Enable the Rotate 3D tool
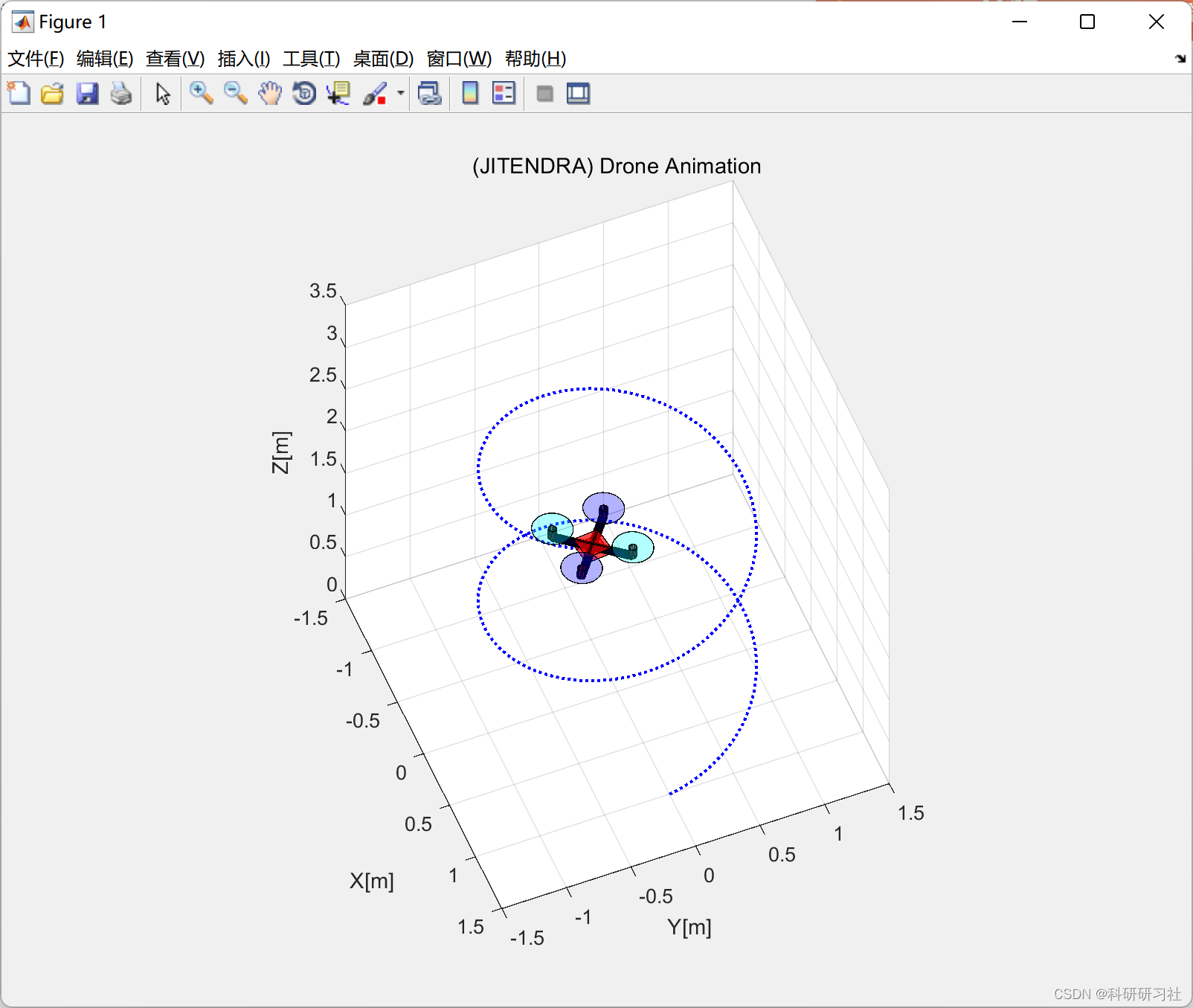Image resolution: width=1193 pixels, height=1008 pixels. click(304, 94)
